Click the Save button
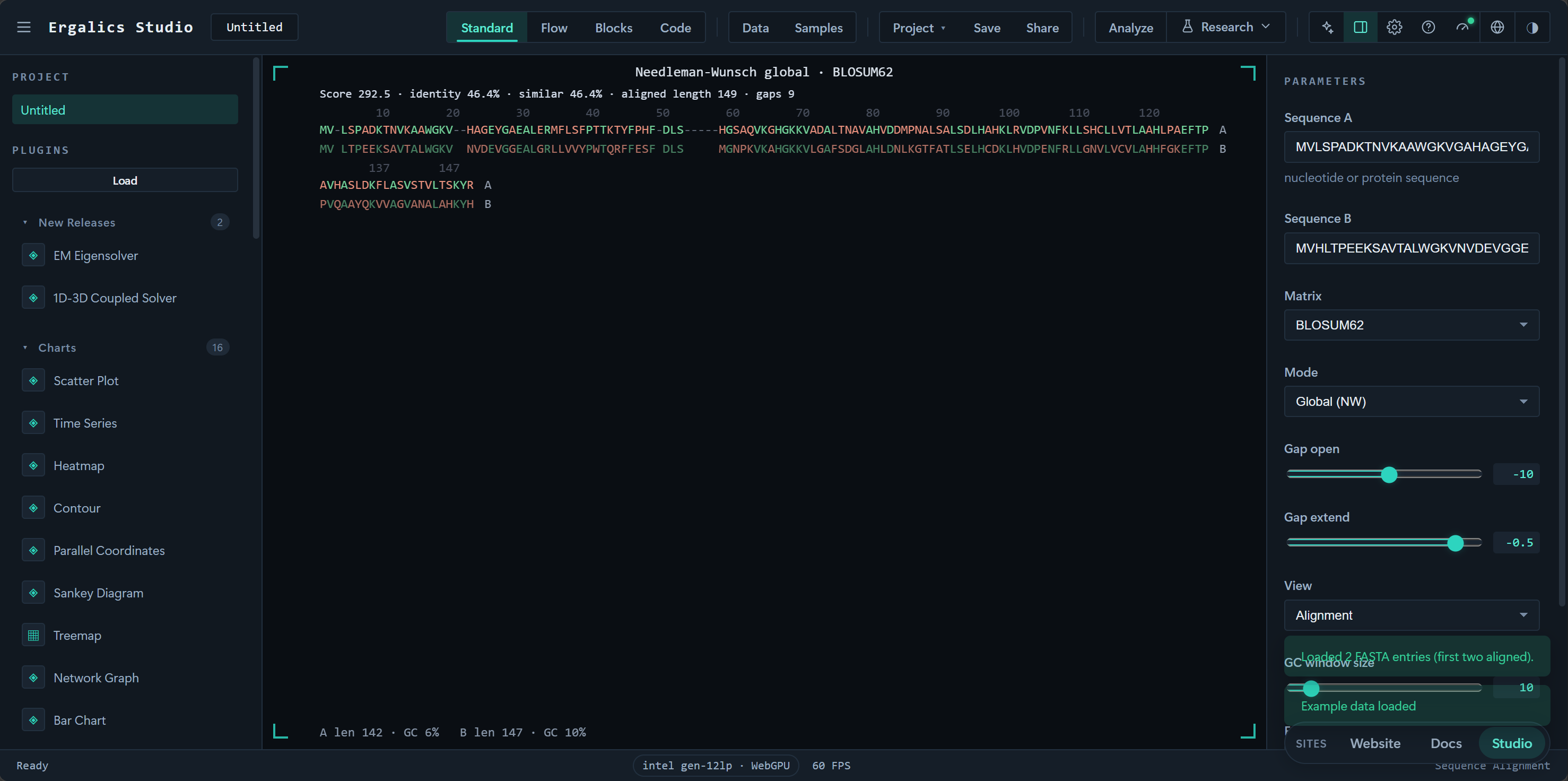The height and width of the screenshot is (781, 1568). click(987, 28)
